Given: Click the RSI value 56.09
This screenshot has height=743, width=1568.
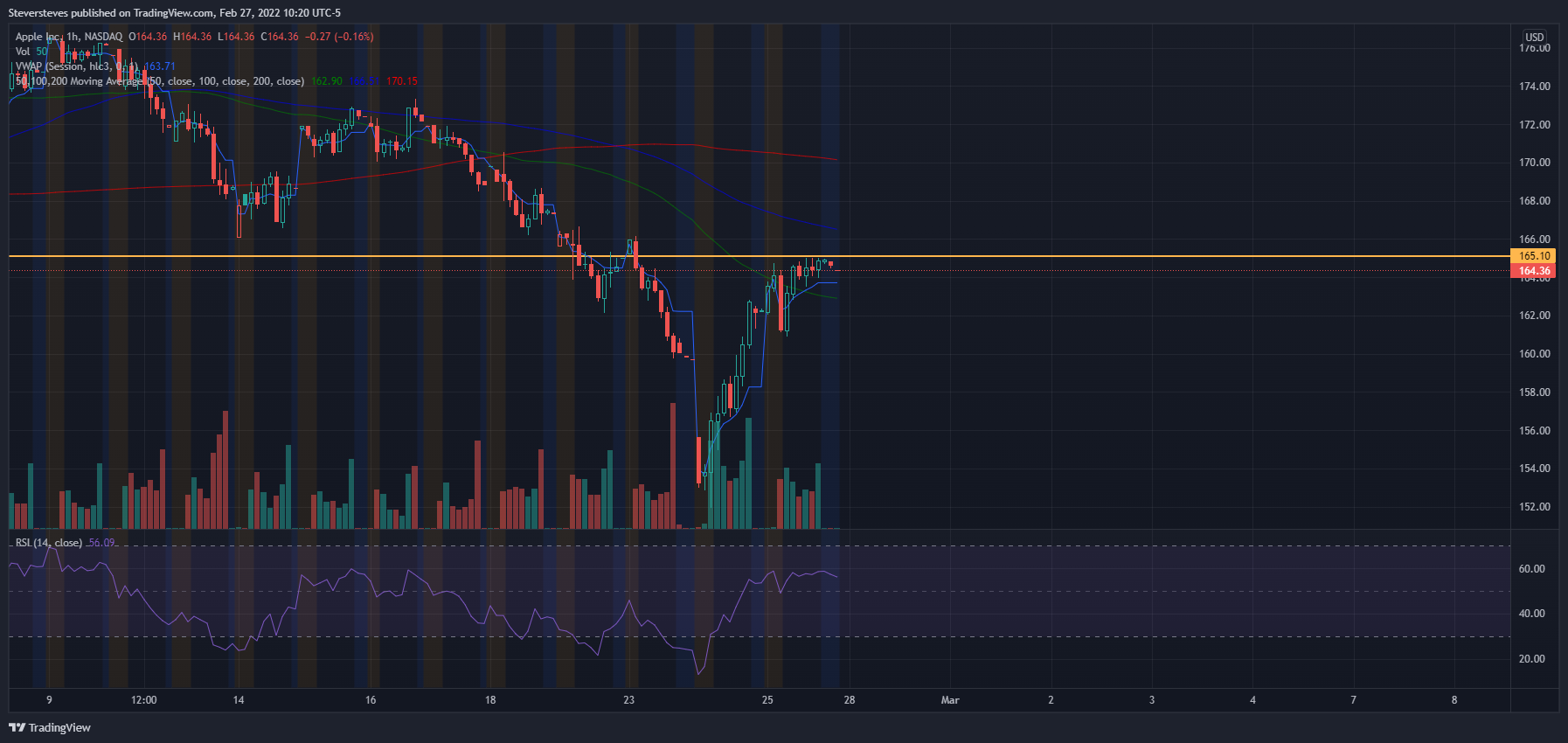Looking at the screenshot, I should click(101, 543).
